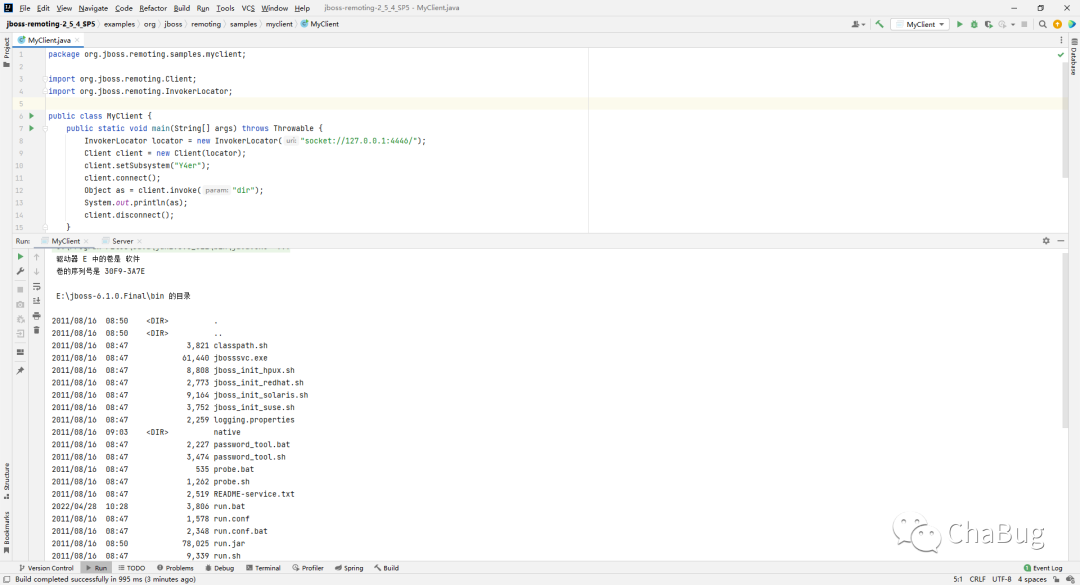Click the read-only lock icon in status bar
This screenshot has width=1080, height=585.
point(1056,579)
